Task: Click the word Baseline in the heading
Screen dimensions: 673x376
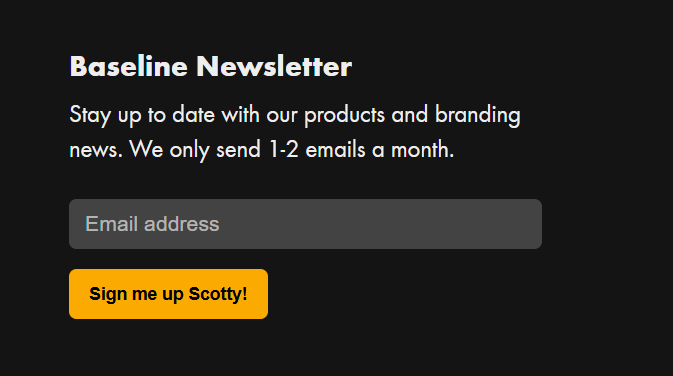Action: click(x=128, y=67)
